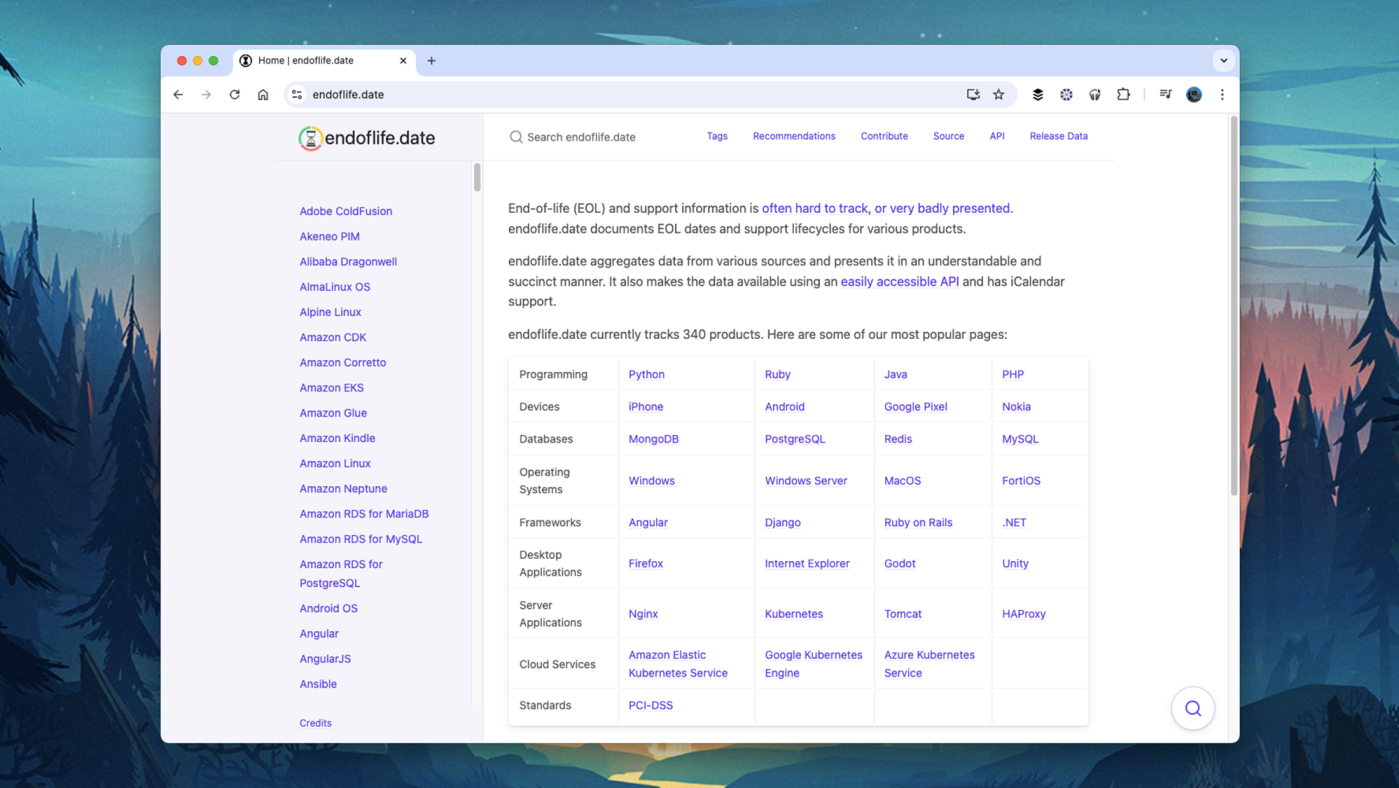
Task: Open the Extensions puzzle icon
Action: (x=1123, y=94)
